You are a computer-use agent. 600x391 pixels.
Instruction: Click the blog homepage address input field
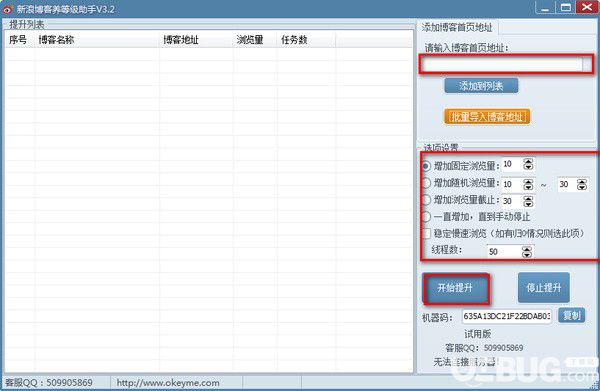[x=502, y=64]
